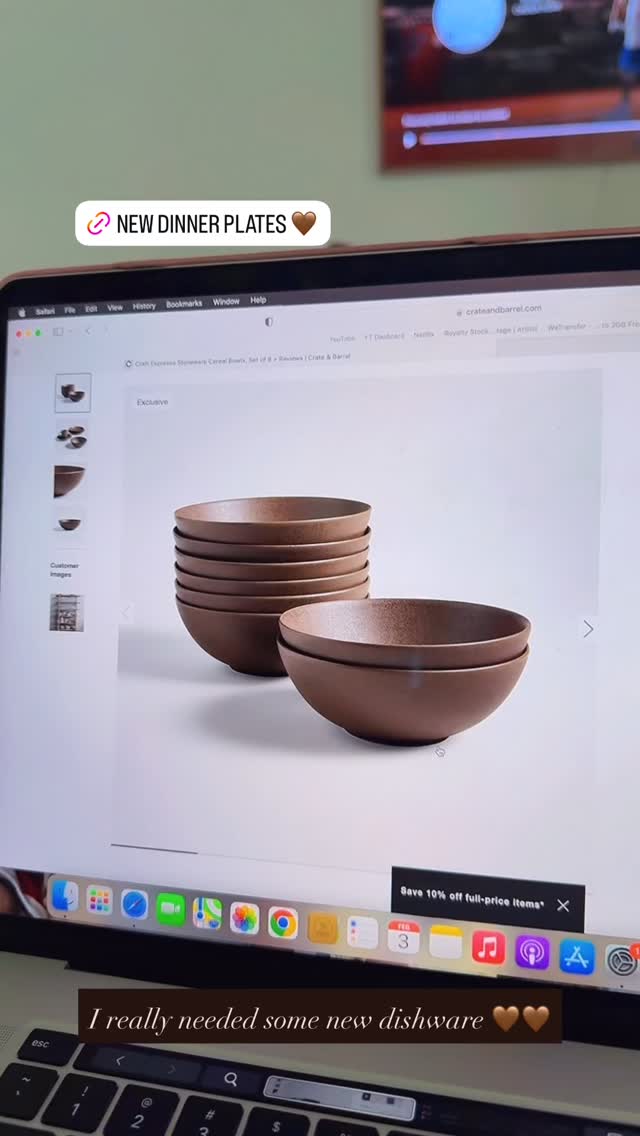Viewport: 640px width, 1136px height.
Task: Close the Save 10% off banner
Action: (563, 905)
